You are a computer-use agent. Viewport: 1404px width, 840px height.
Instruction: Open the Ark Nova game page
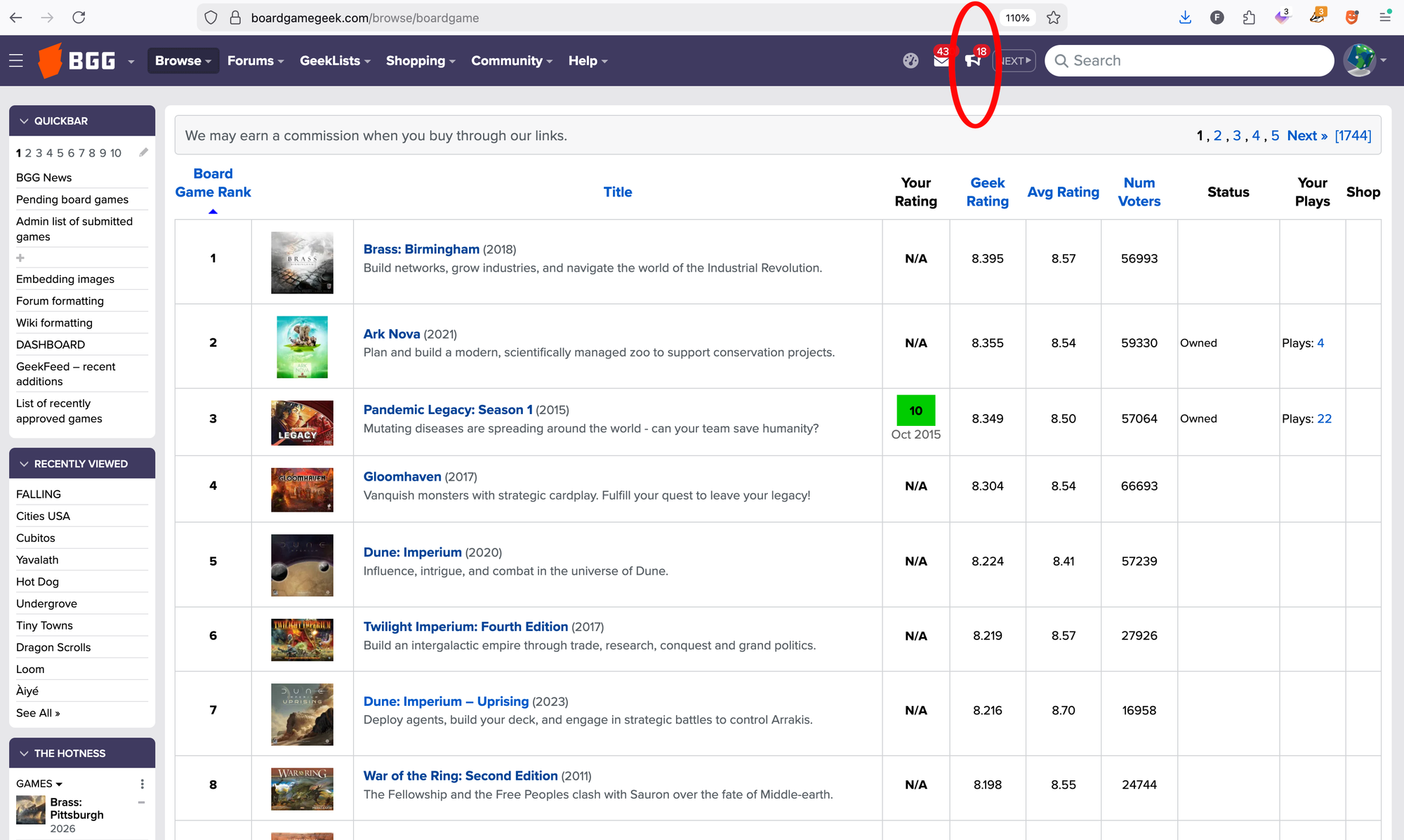point(391,334)
